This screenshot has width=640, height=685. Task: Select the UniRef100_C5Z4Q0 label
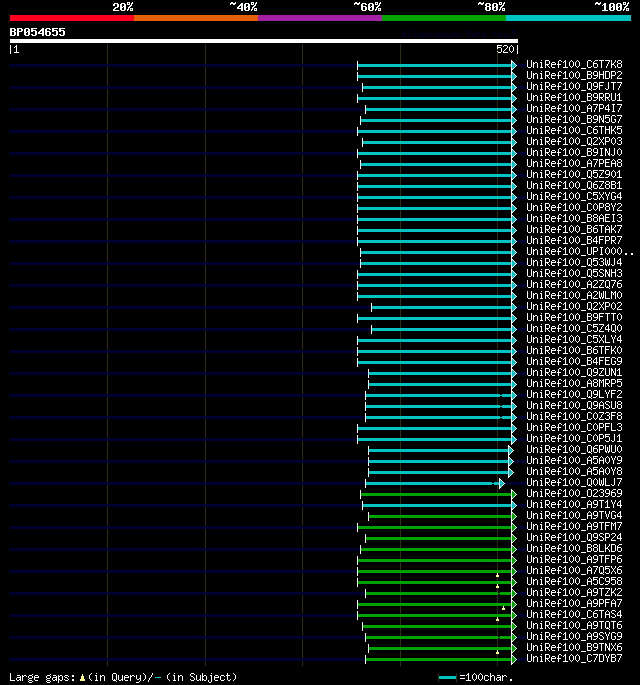pos(574,329)
